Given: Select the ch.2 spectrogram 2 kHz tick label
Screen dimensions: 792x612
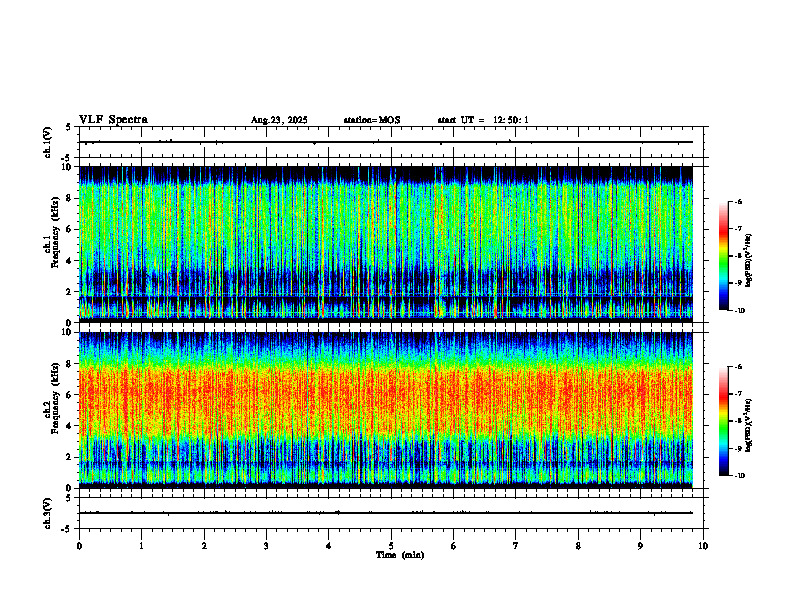Looking at the screenshot, I should tap(70, 457).
